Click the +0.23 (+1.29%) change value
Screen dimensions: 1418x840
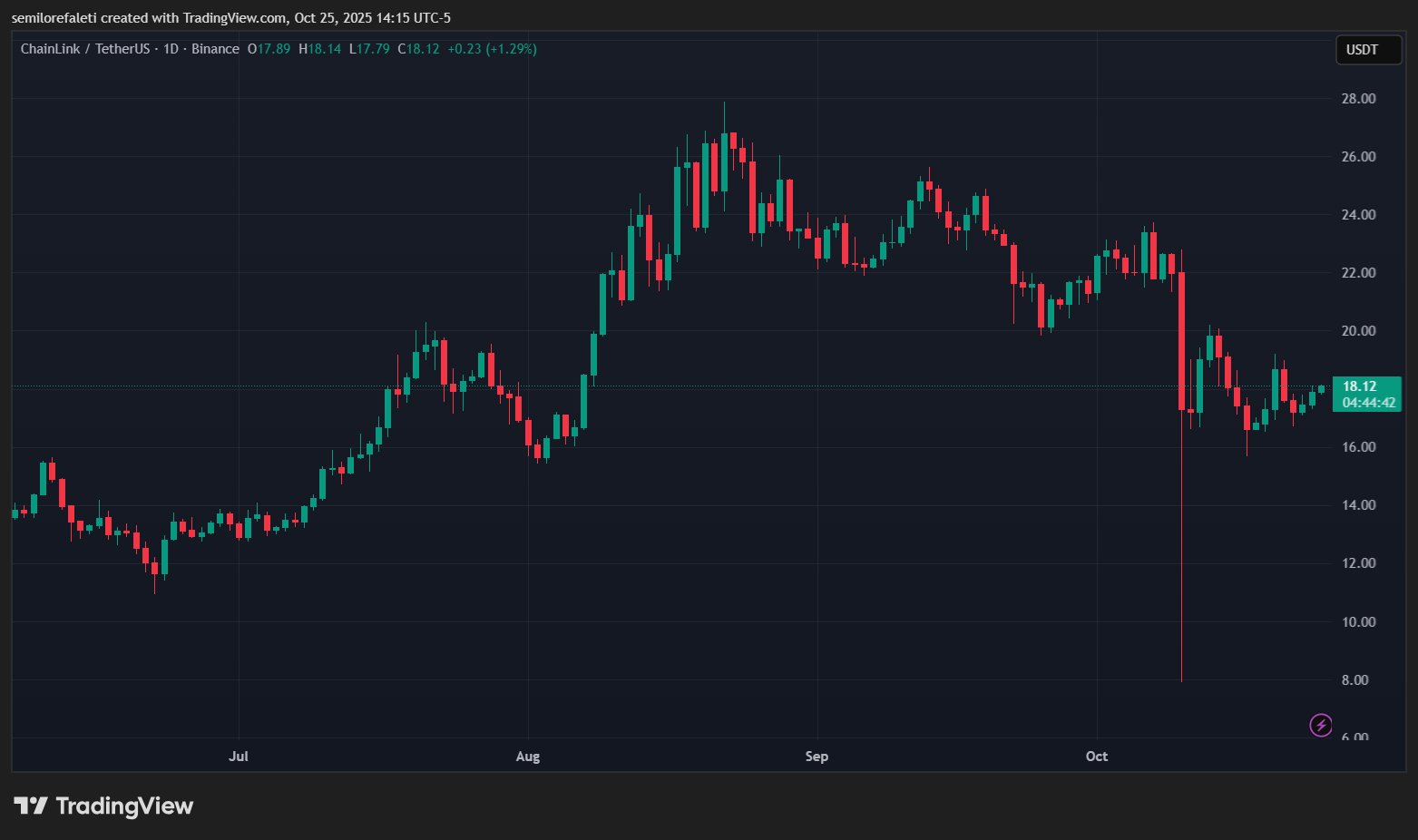click(x=492, y=49)
